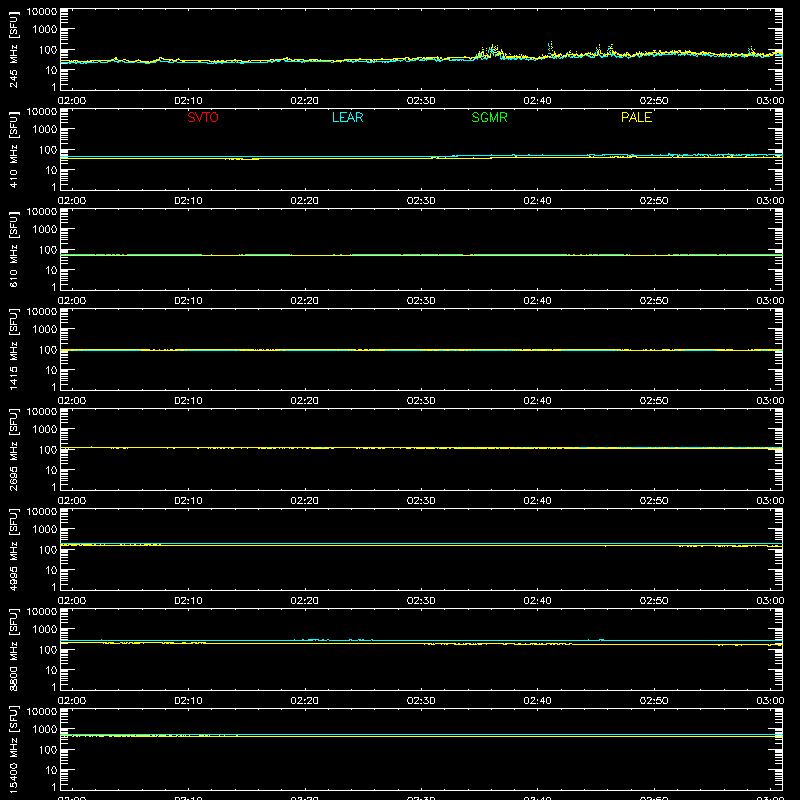Screen dimensions: 800x800
Task: Click the red SVTO station legend label
Action: click(x=203, y=117)
